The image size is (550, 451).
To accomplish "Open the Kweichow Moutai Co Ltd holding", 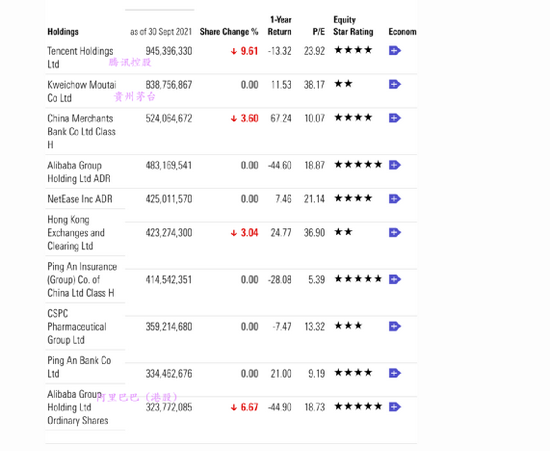I will point(82,91).
